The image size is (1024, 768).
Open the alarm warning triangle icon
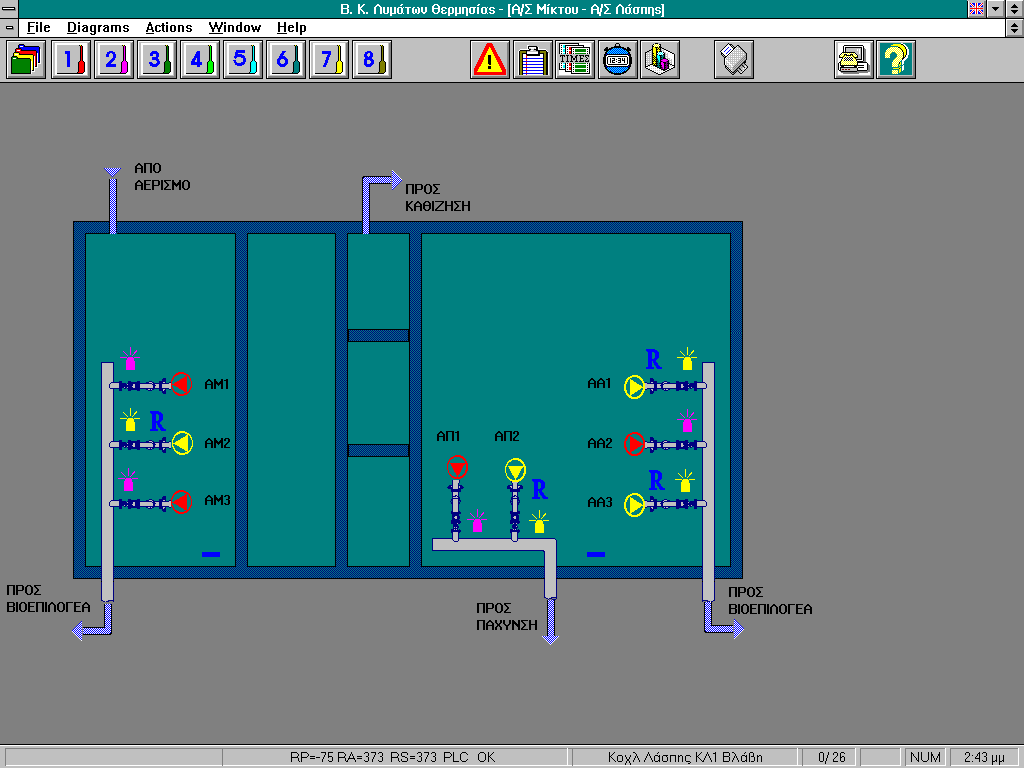tap(490, 60)
